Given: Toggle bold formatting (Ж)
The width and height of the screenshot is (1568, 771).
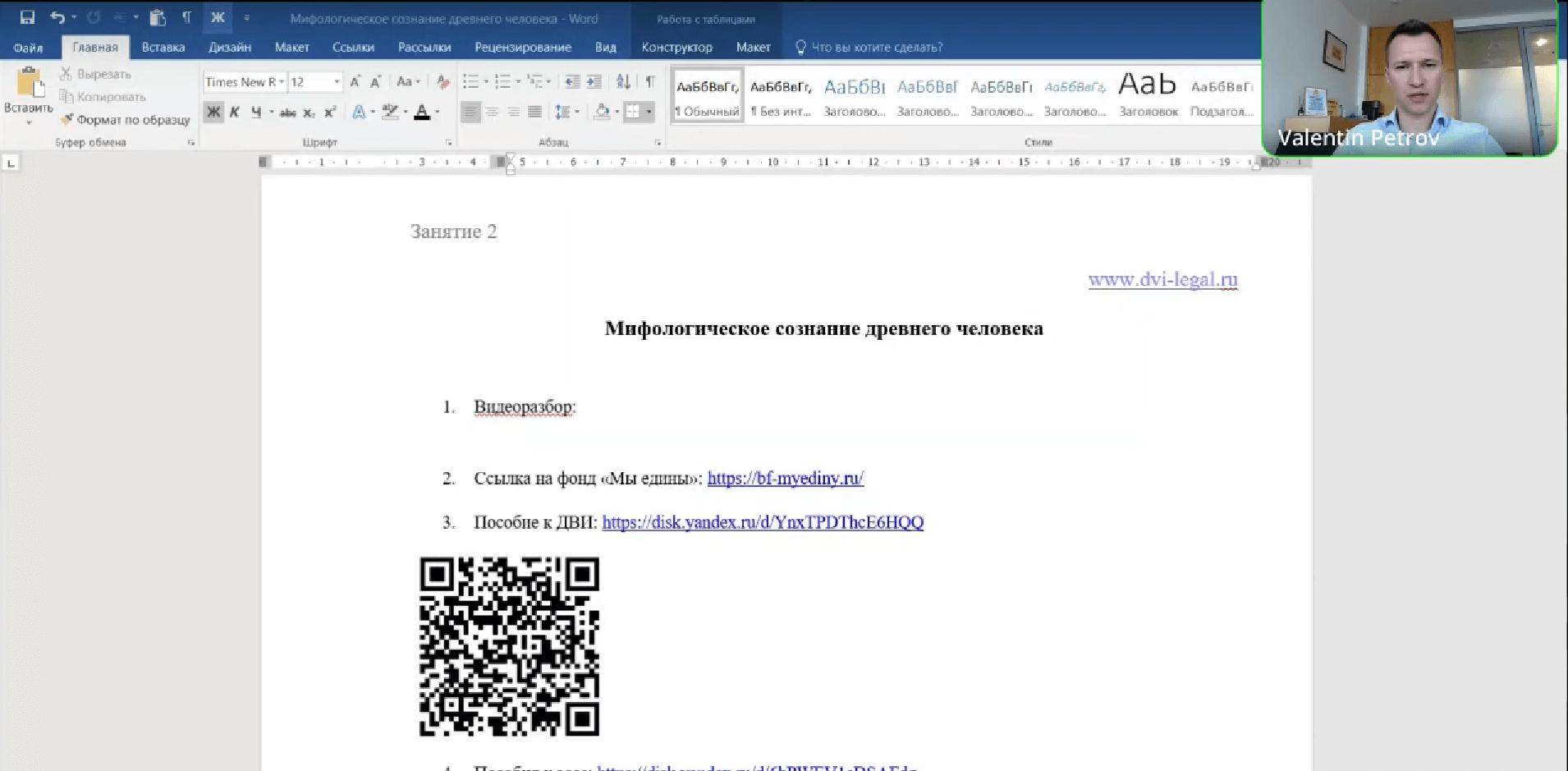Looking at the screenshot, I should coord(213,112).
